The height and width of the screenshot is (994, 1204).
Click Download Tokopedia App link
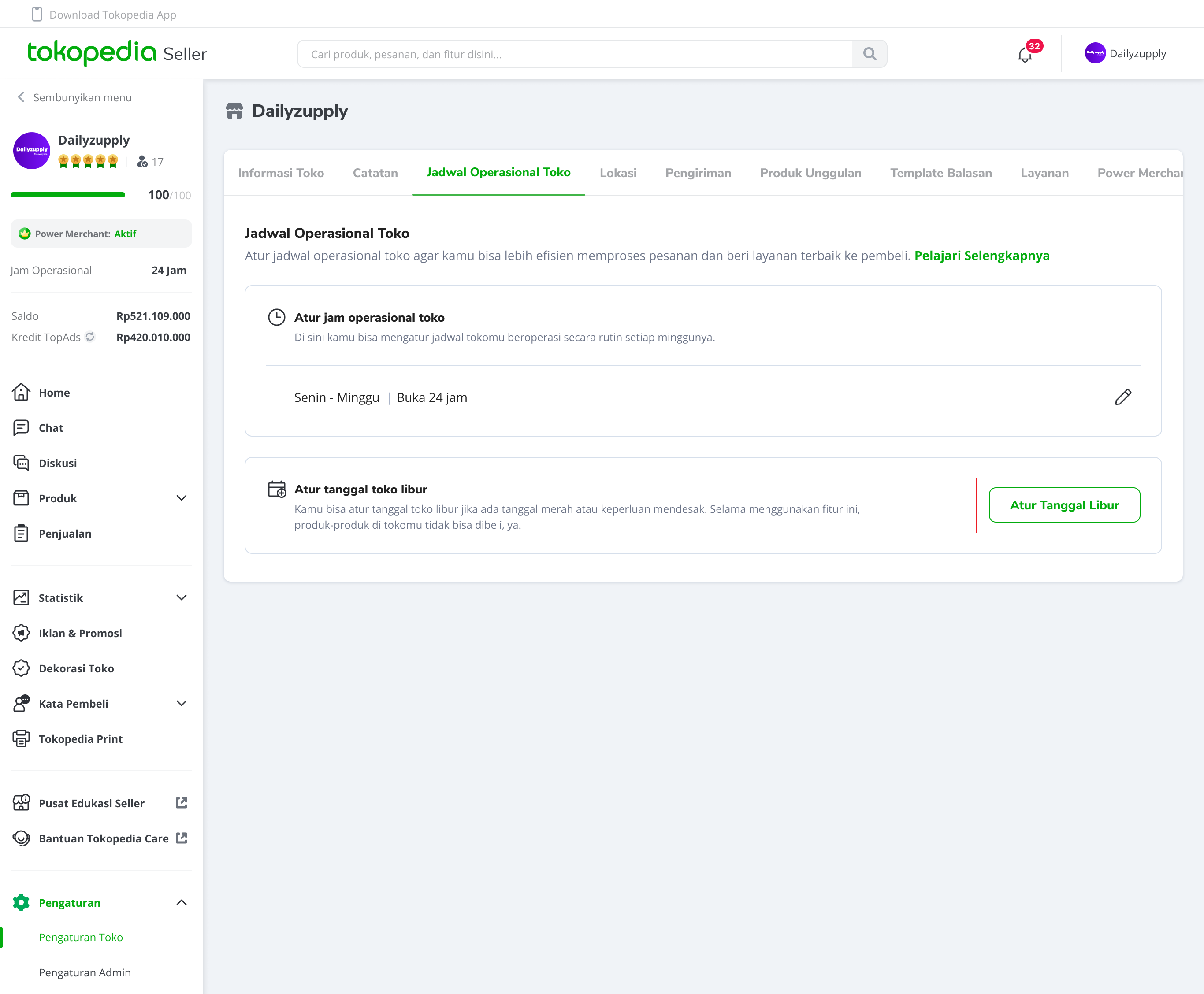113,14
